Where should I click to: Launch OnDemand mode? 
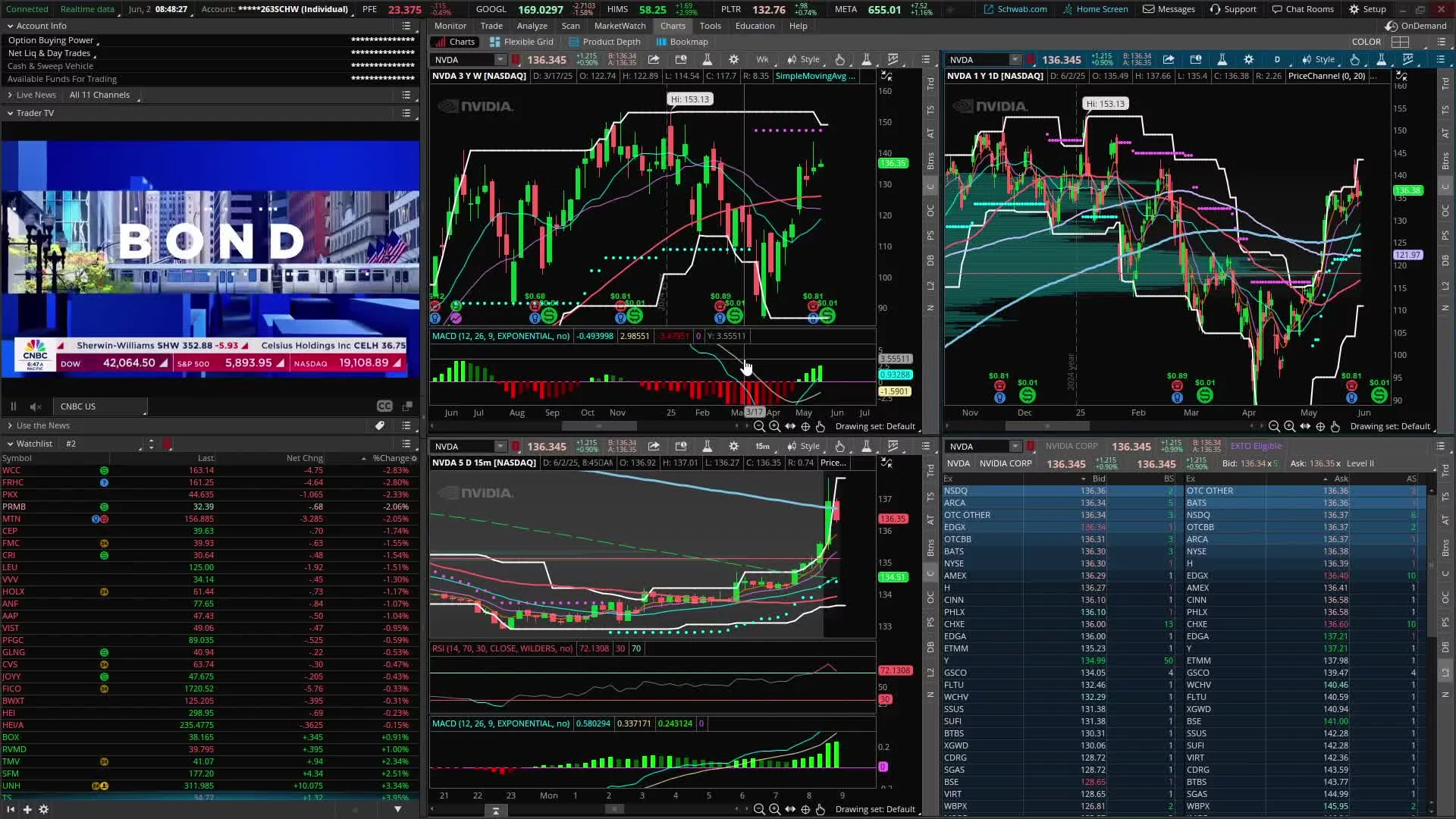[1415, 26]
